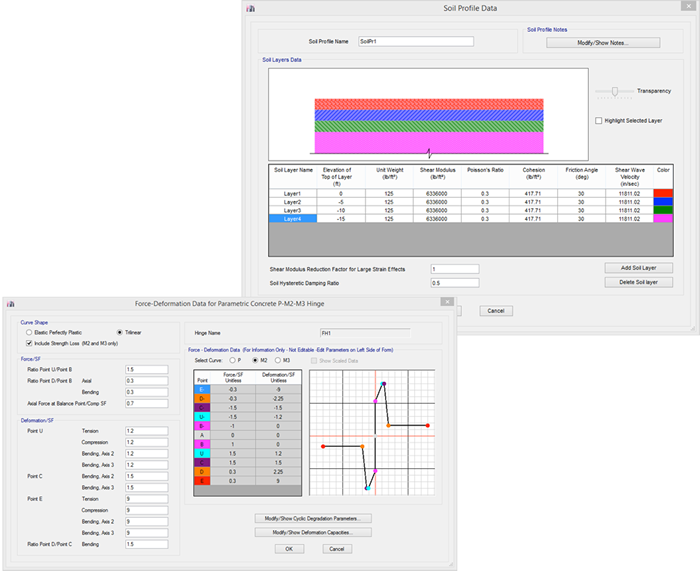Click Ratio Point D/Point B Axial field

[x=147, y=381]
